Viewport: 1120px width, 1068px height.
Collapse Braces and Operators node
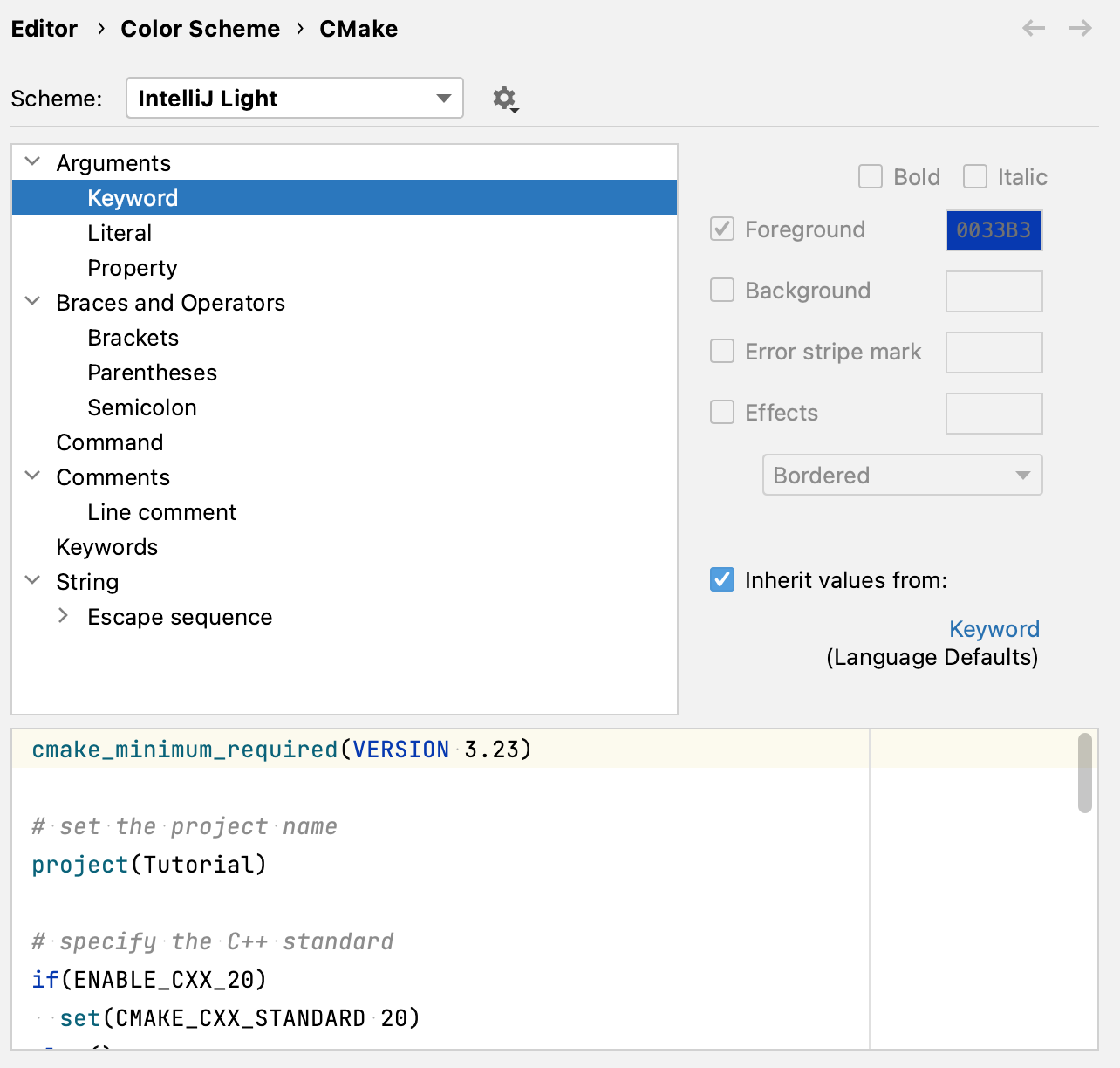point(33,301)
